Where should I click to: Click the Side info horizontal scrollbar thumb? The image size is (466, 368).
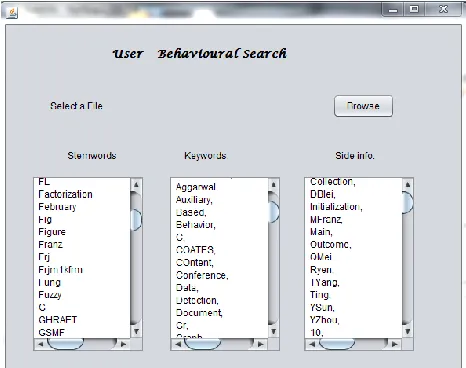(x=337, y=344)
